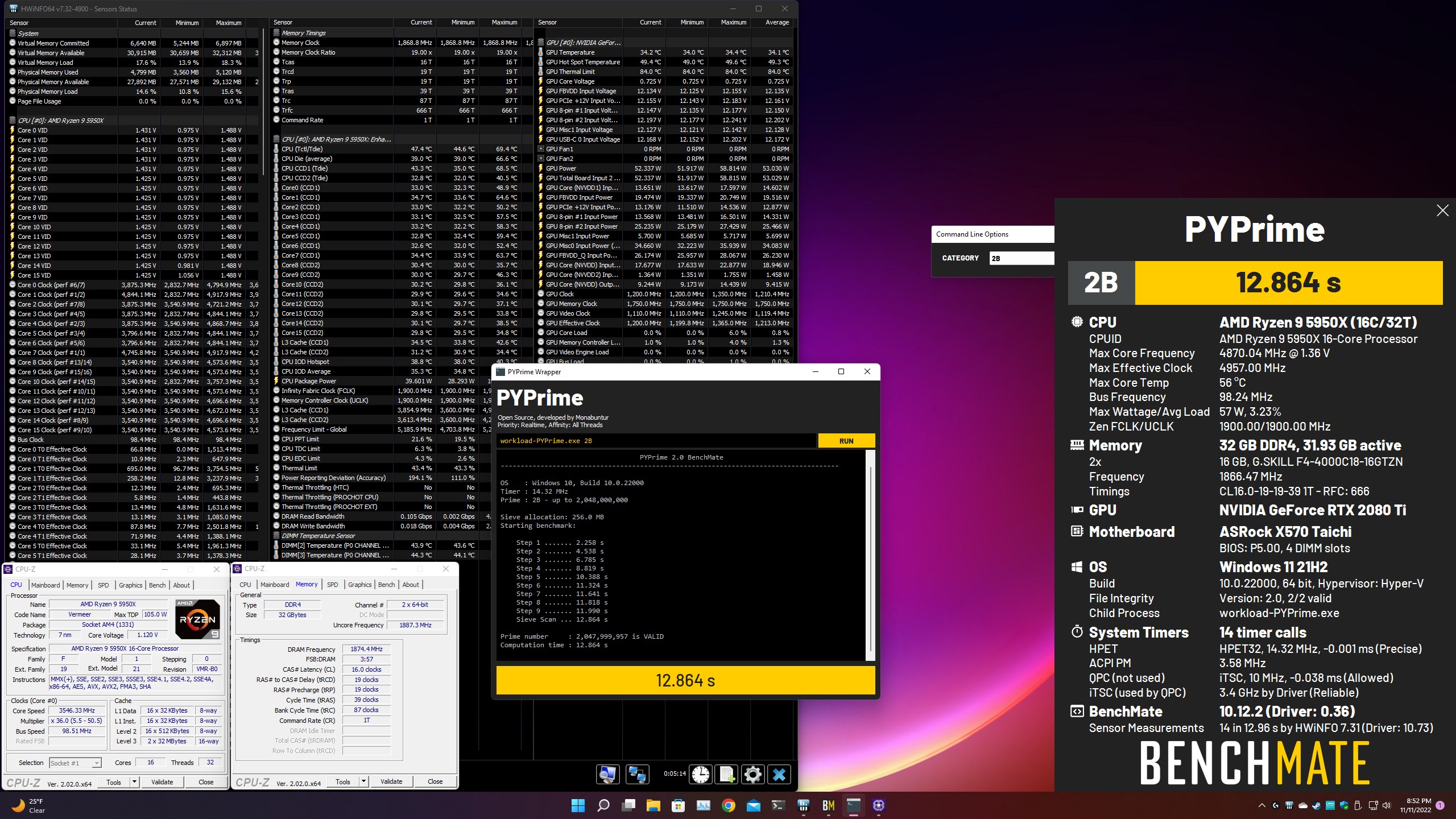Open Mail app from taskbar
Image resolution: width=1456 pixels, height=819 pixels.
pos(753,805)
